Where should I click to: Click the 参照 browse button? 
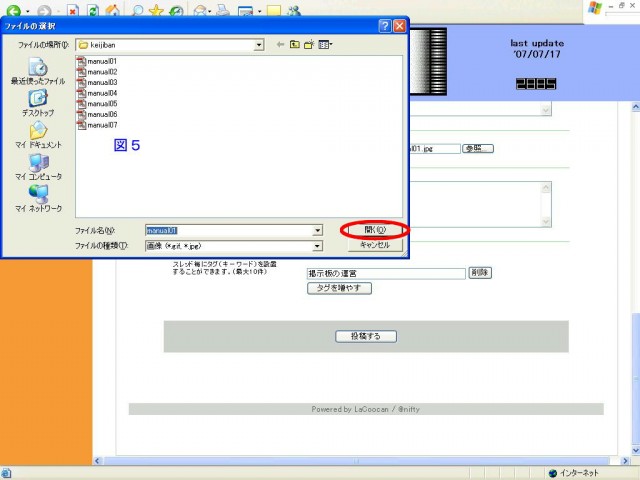[x=478, y=148]
